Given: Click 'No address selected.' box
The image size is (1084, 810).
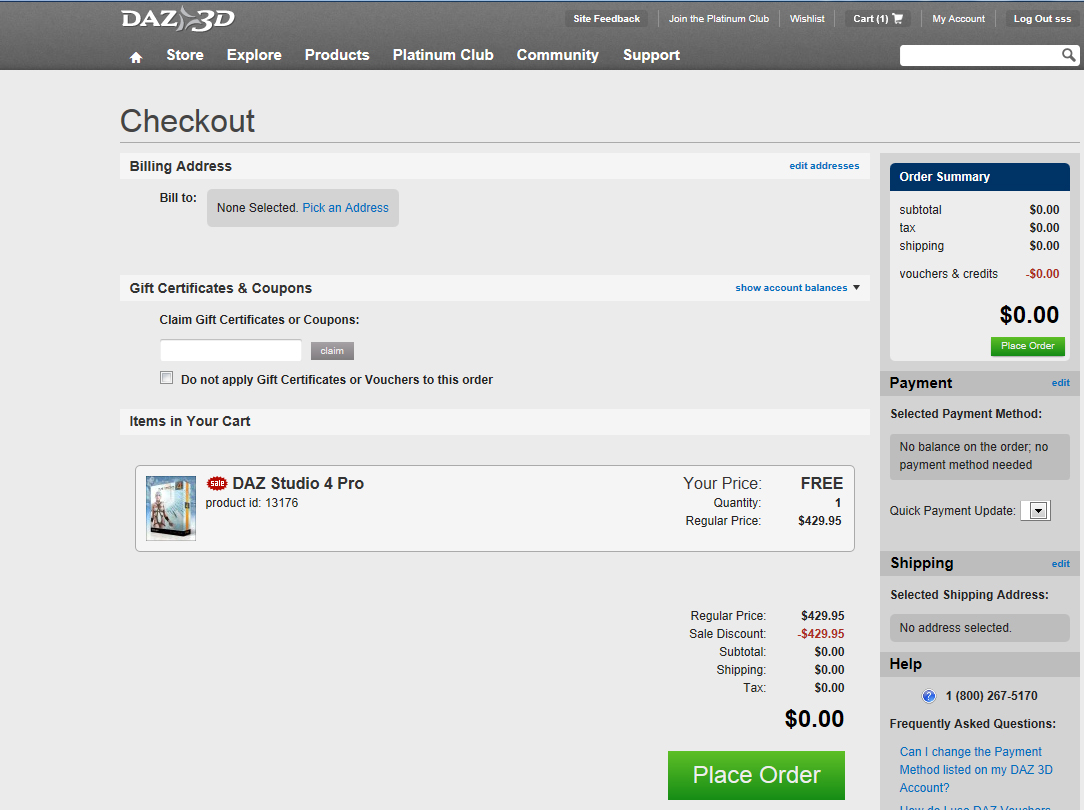Looking at the screenshot, I should pyautogui.click(x=980, y=628).
